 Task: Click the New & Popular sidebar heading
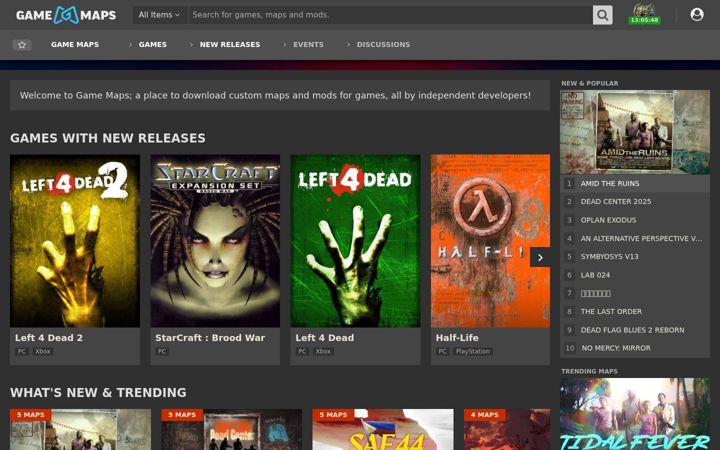590,83
